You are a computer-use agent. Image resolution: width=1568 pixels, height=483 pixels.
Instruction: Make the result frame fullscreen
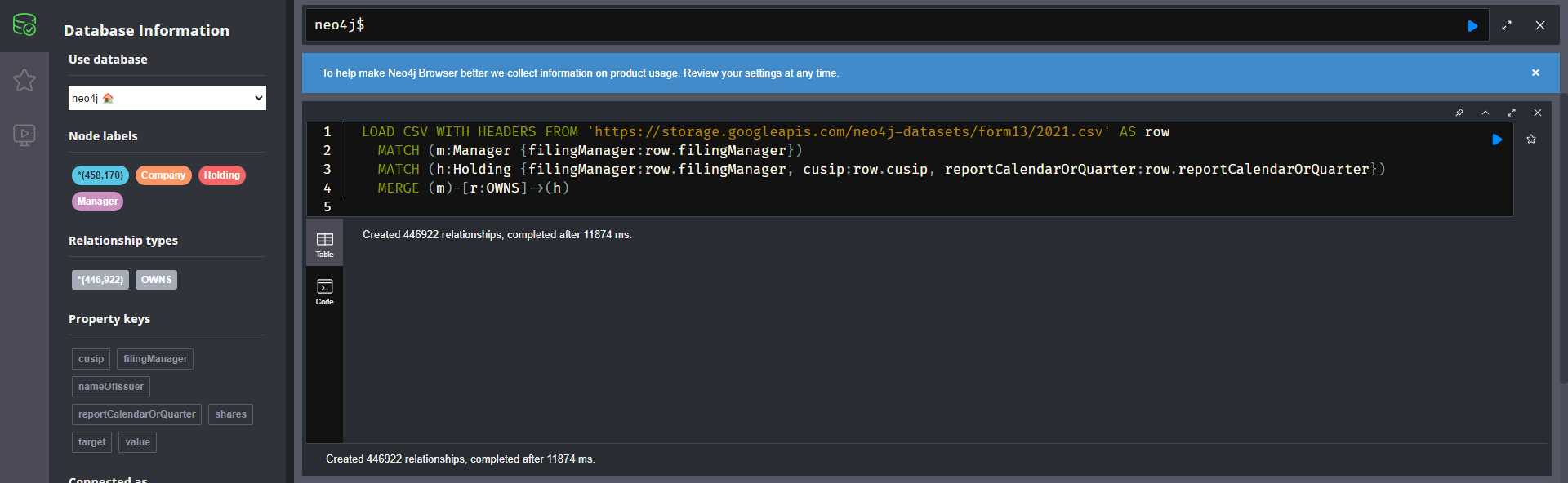tap(1512, 113)
